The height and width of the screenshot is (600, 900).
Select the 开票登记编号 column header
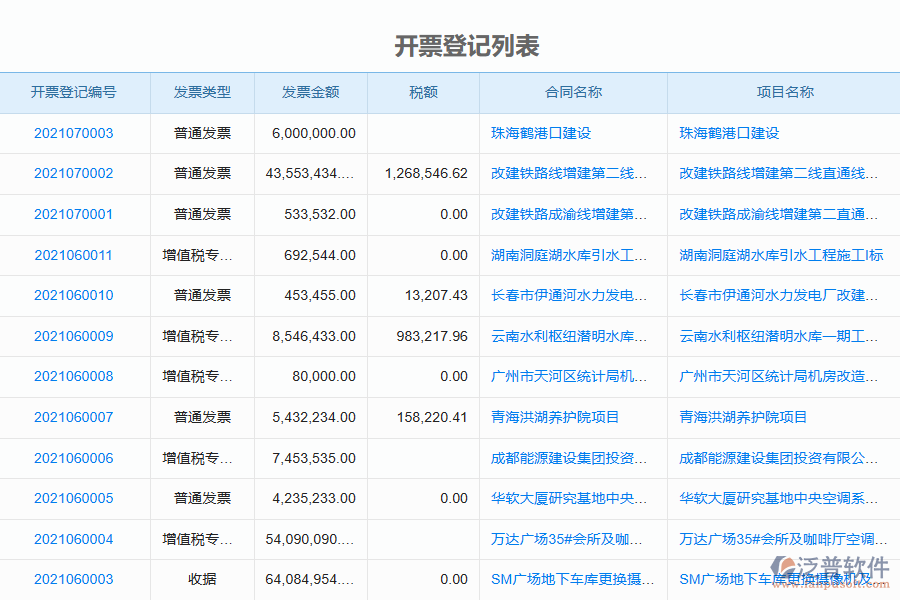[x=72, y=92]
